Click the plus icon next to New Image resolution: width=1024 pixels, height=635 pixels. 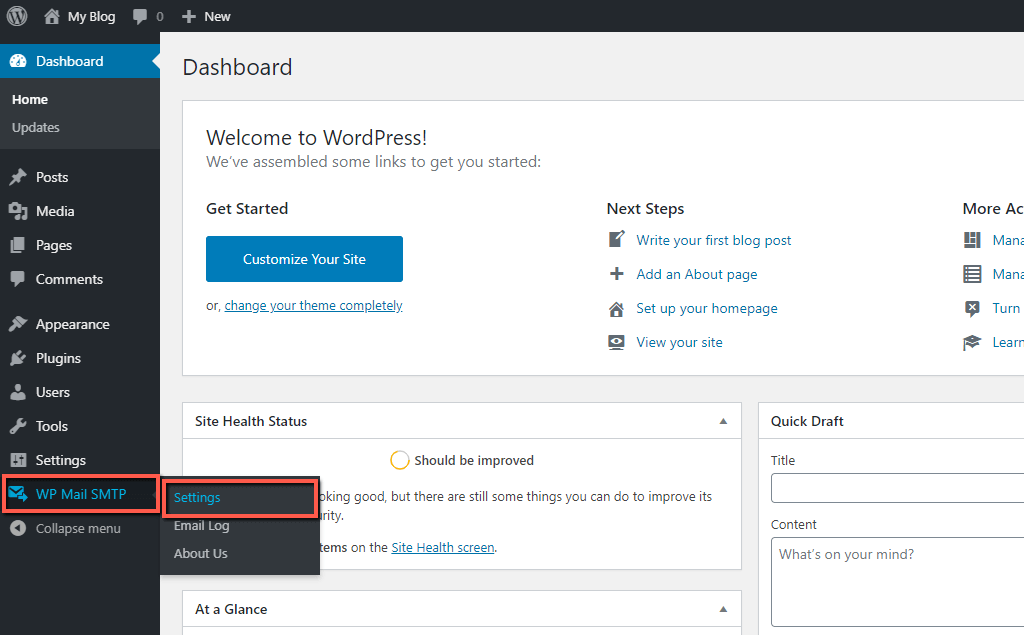[189, 16]
